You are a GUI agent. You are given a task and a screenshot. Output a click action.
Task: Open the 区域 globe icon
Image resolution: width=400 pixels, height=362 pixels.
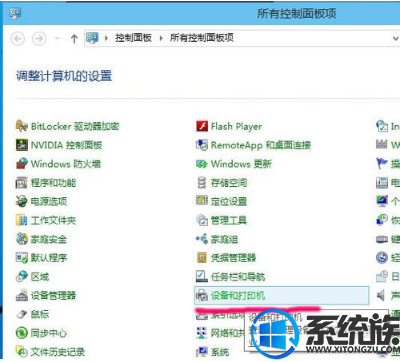[x=22, y=276]
